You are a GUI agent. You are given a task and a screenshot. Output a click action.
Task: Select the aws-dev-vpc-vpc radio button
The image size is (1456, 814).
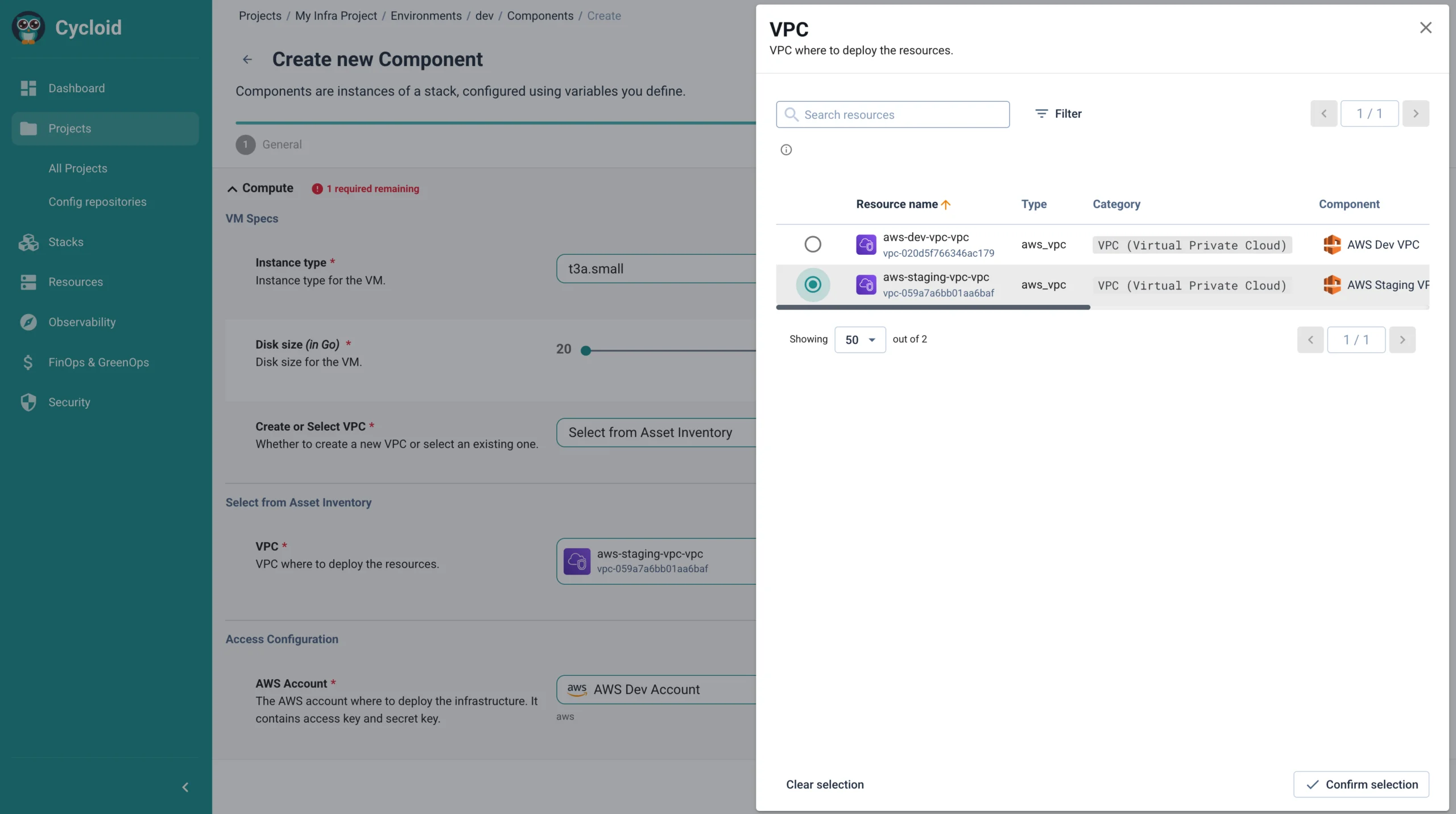click(813, 245)
